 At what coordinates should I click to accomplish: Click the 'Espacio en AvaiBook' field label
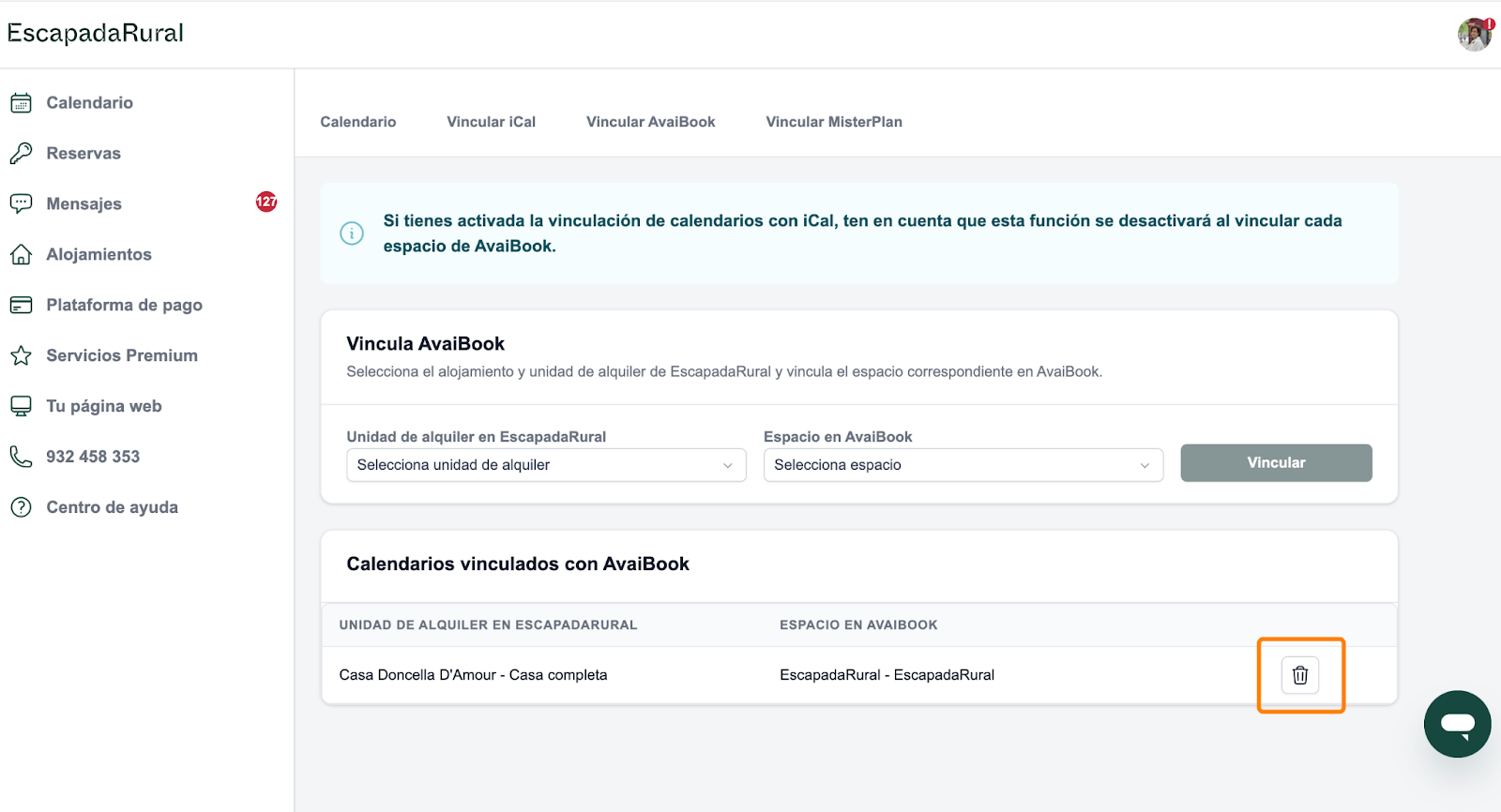tap(838, 437)
